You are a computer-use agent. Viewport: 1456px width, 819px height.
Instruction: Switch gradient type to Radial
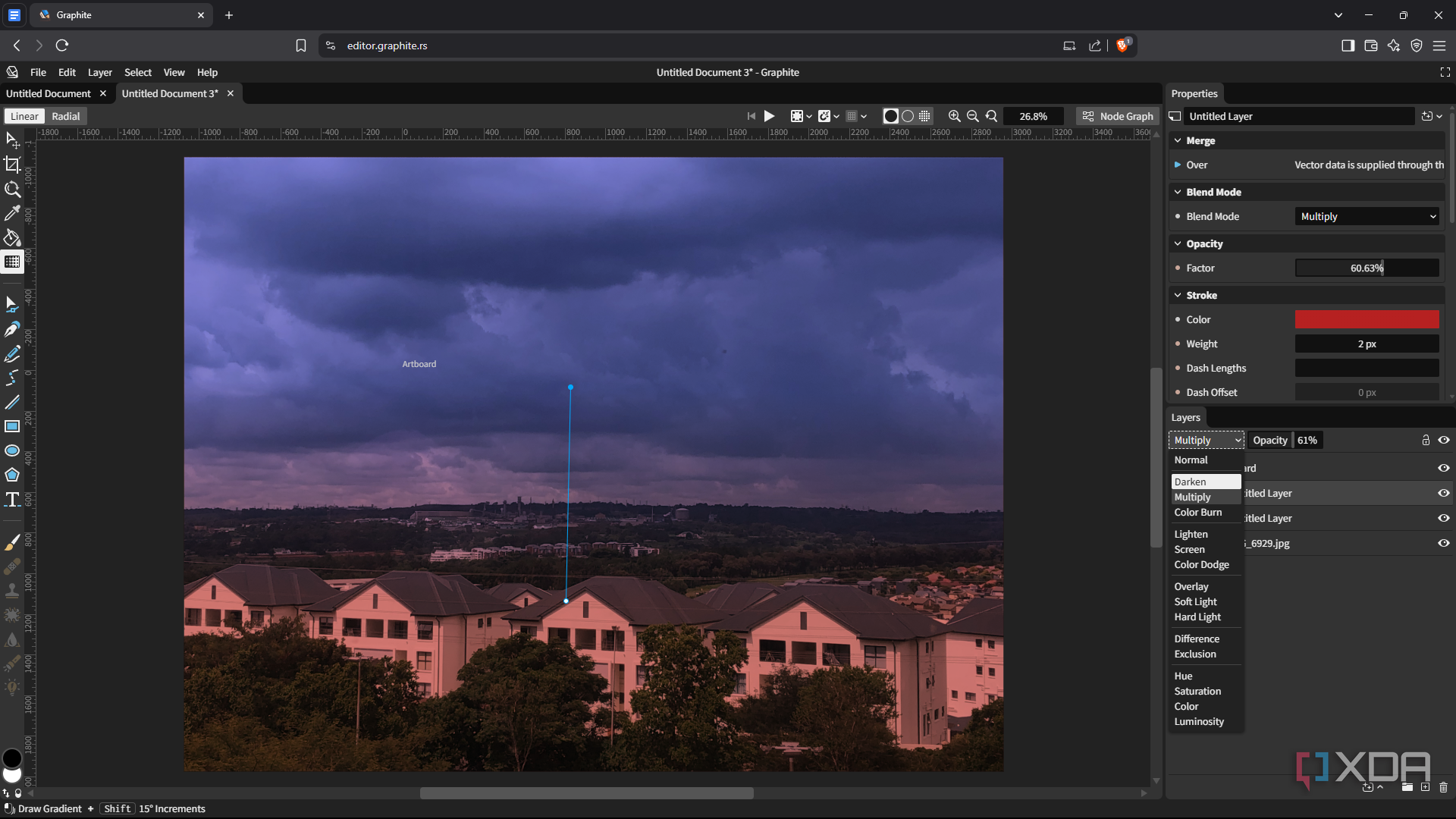coord(65,116)
